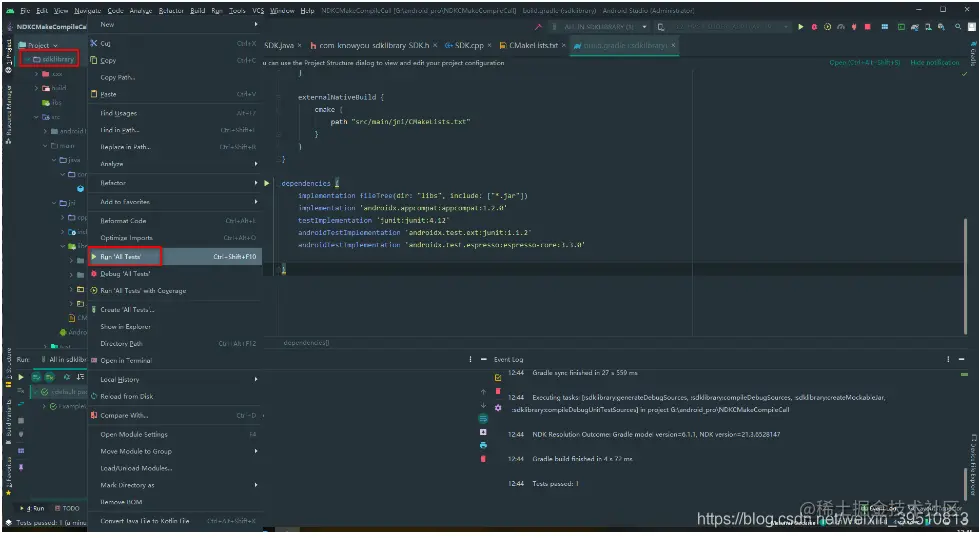Click the Profile gauge icon in toolbar

[x=842, y=27]
